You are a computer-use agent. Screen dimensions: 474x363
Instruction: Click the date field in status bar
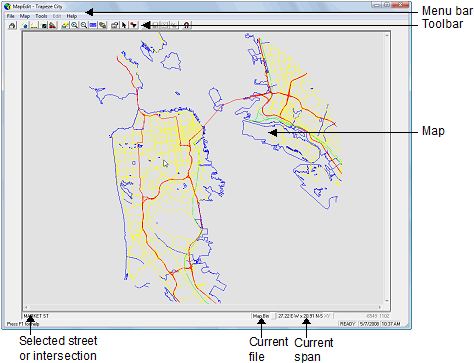click(369, 324)
